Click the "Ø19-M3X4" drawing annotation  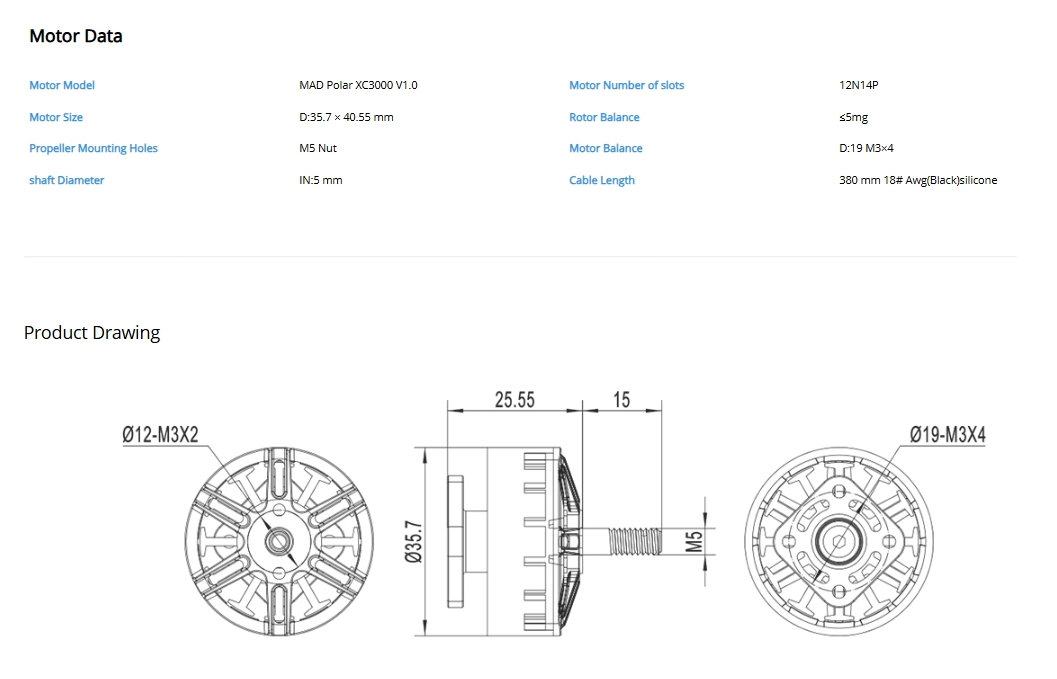pyautogui.click(x=947, y=435)
